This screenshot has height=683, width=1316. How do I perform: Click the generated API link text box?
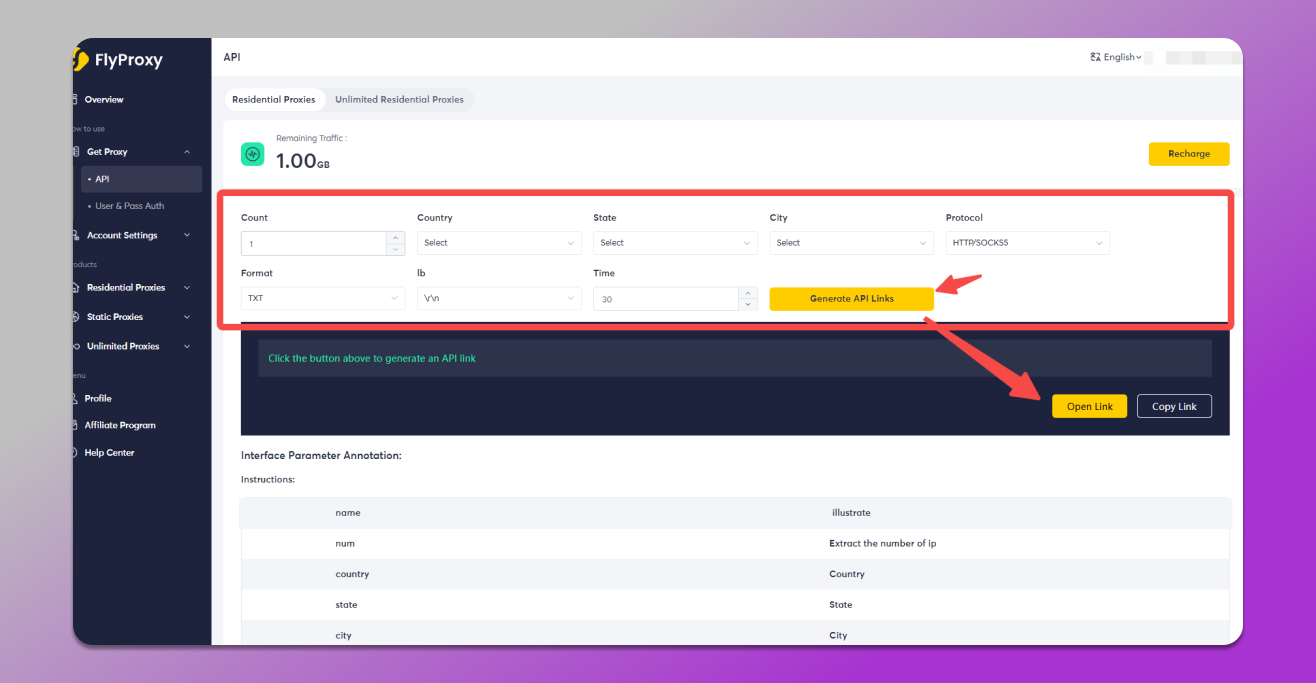[x=735, y=358]
